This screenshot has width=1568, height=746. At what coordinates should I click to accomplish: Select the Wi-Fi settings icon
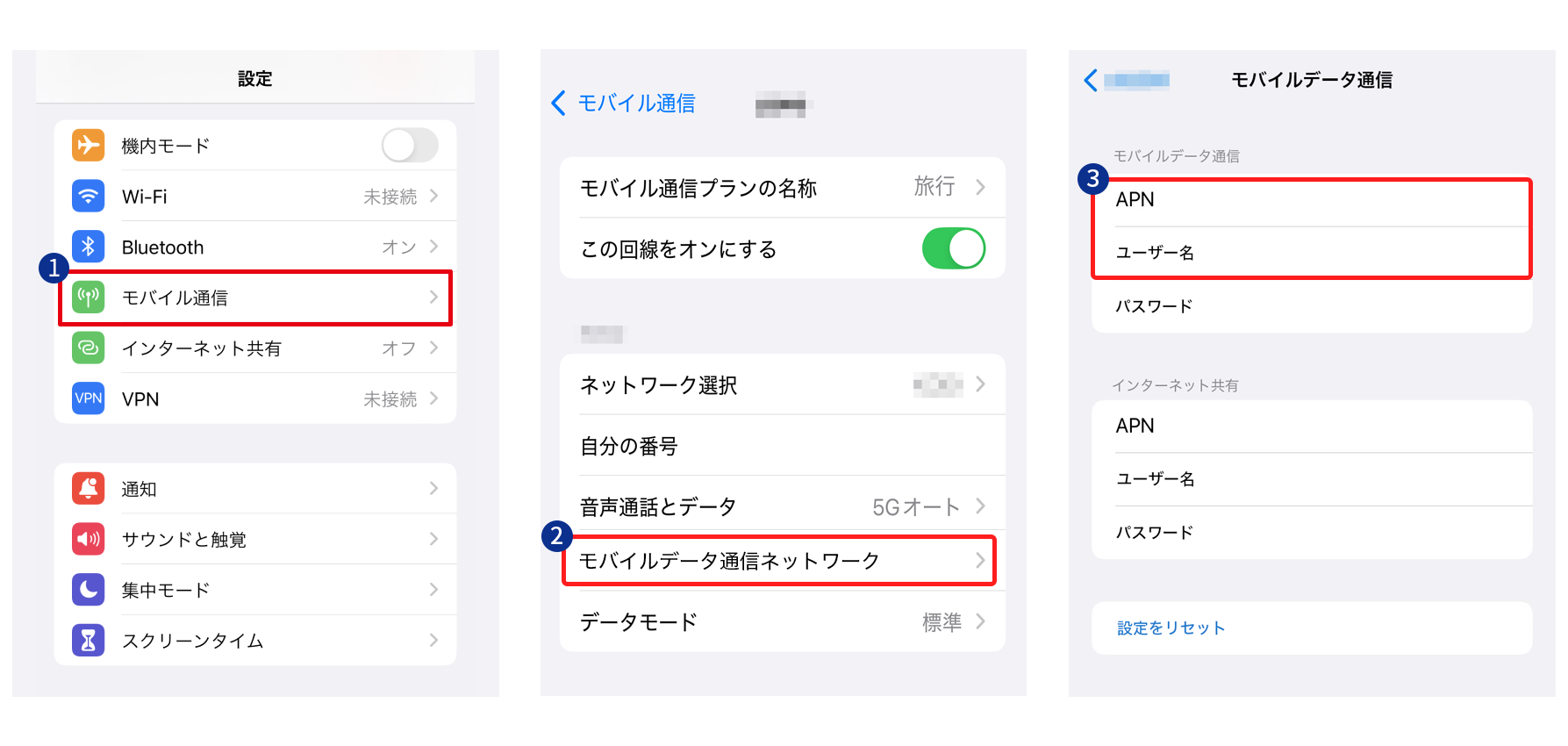point(88,196)
